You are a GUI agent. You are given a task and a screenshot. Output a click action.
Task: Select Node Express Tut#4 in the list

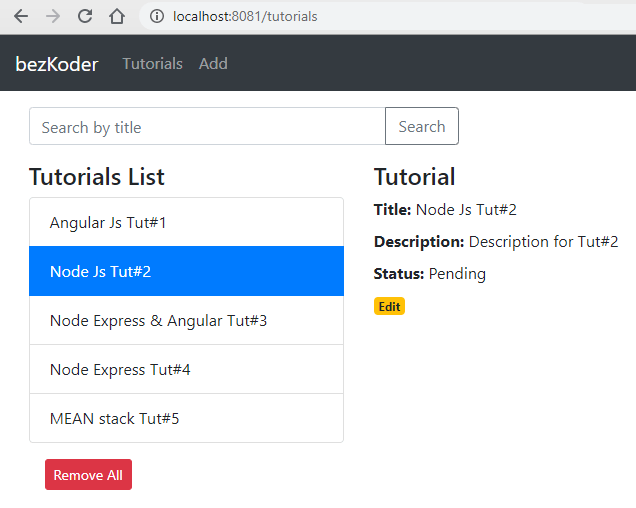click(187, 369)
